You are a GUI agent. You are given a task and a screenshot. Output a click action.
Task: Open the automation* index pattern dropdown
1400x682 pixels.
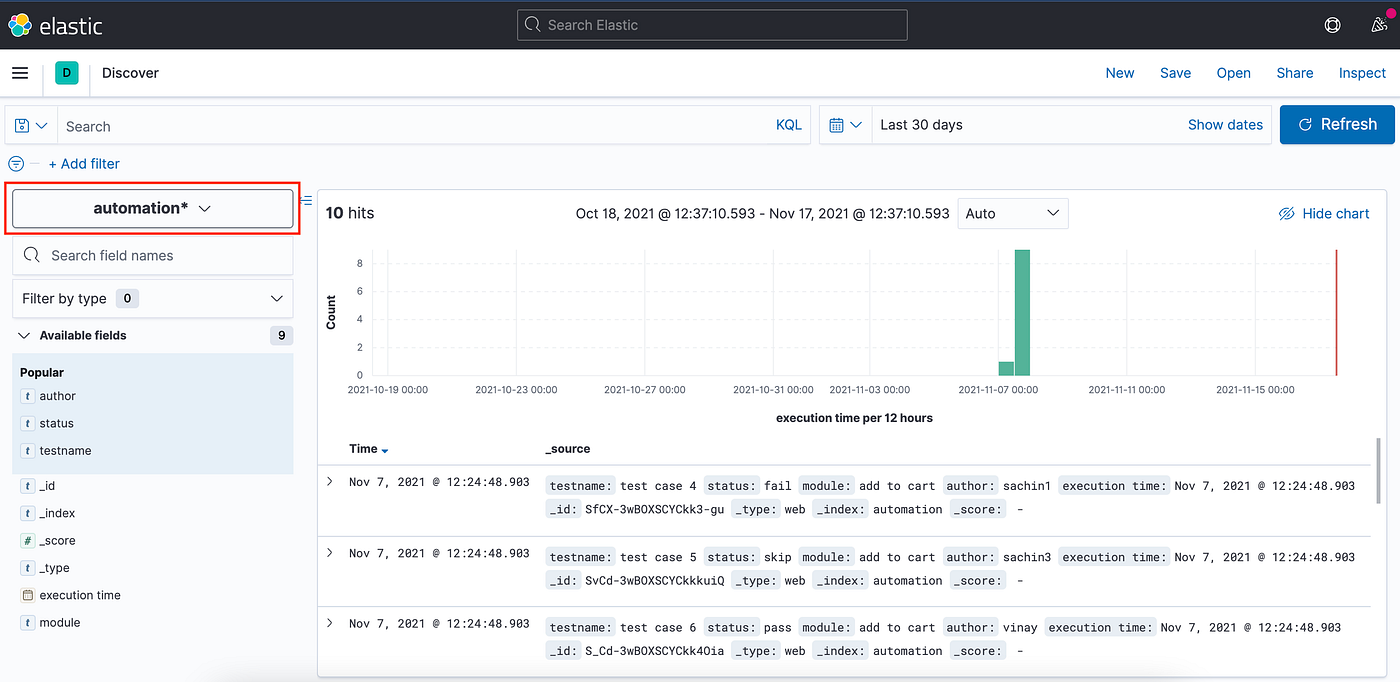pyautogui.click(x=152, y=208)
